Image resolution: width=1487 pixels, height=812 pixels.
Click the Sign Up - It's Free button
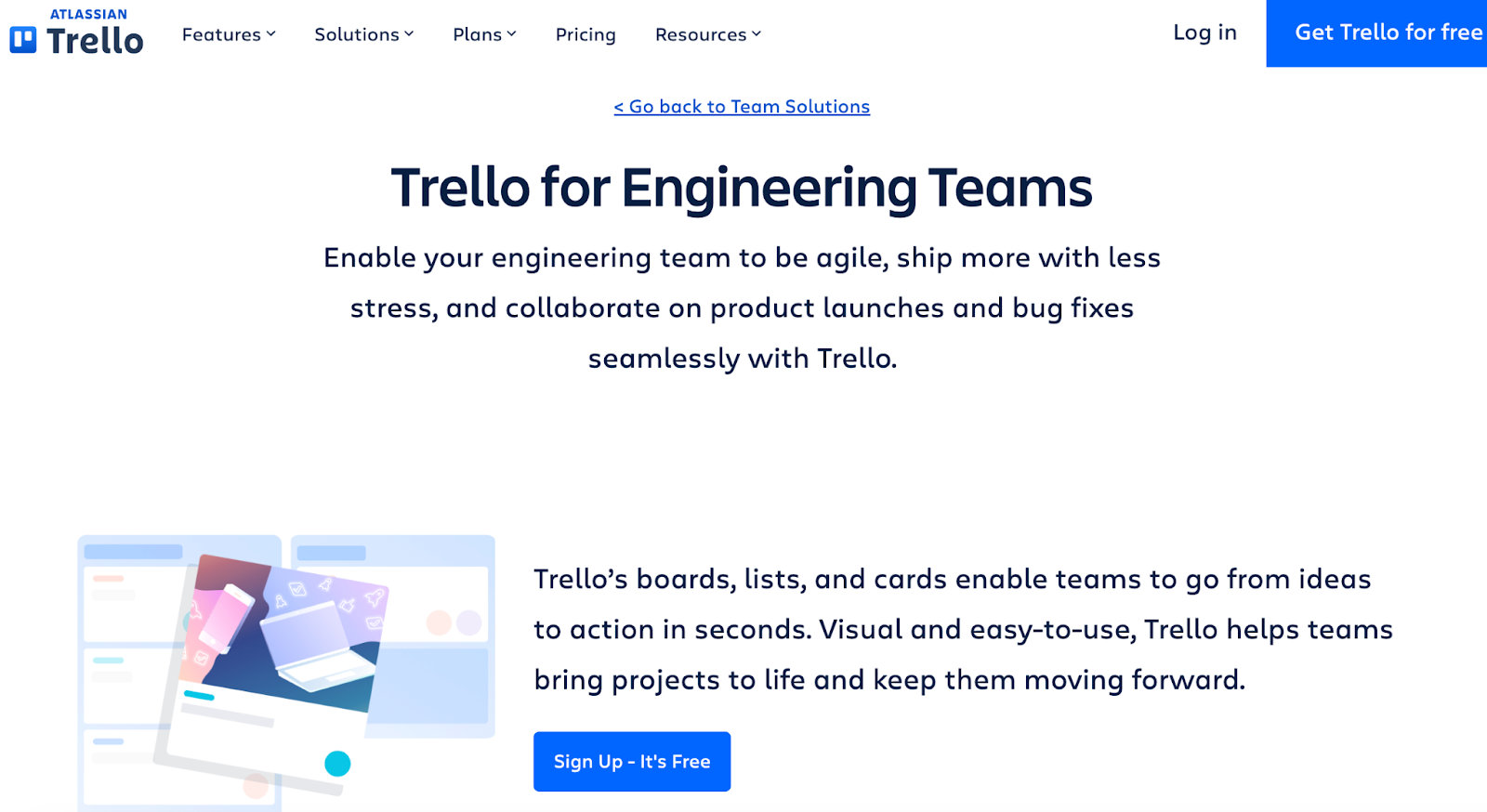(631, 761)
